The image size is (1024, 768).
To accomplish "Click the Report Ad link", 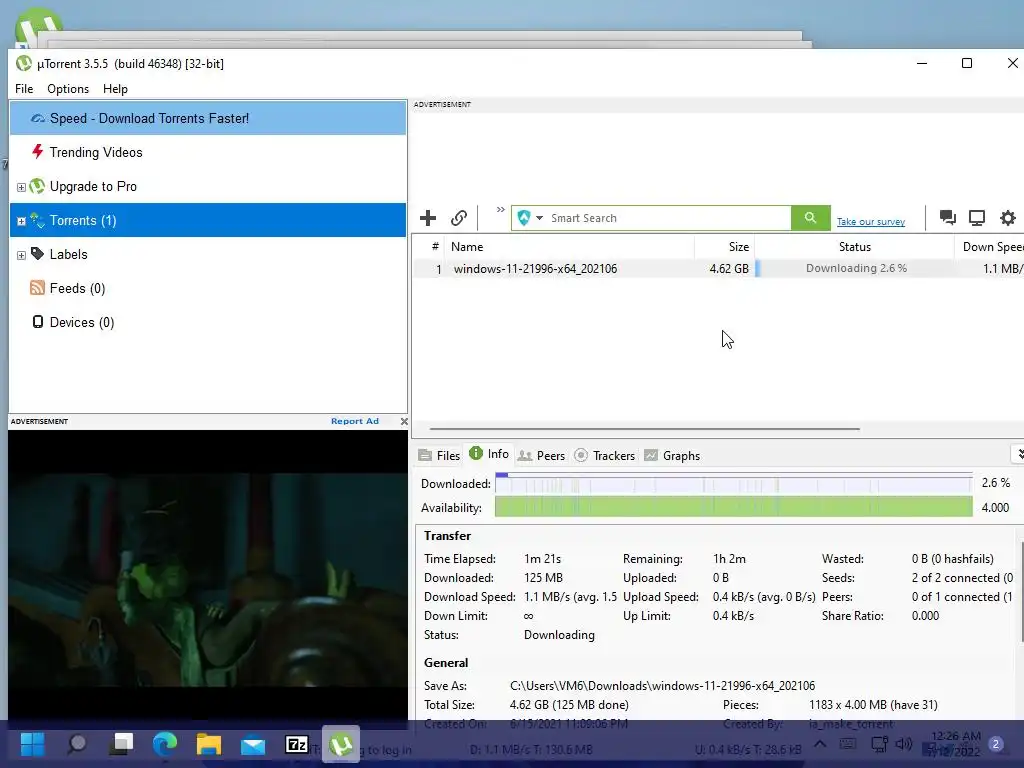I will (355, 421).
